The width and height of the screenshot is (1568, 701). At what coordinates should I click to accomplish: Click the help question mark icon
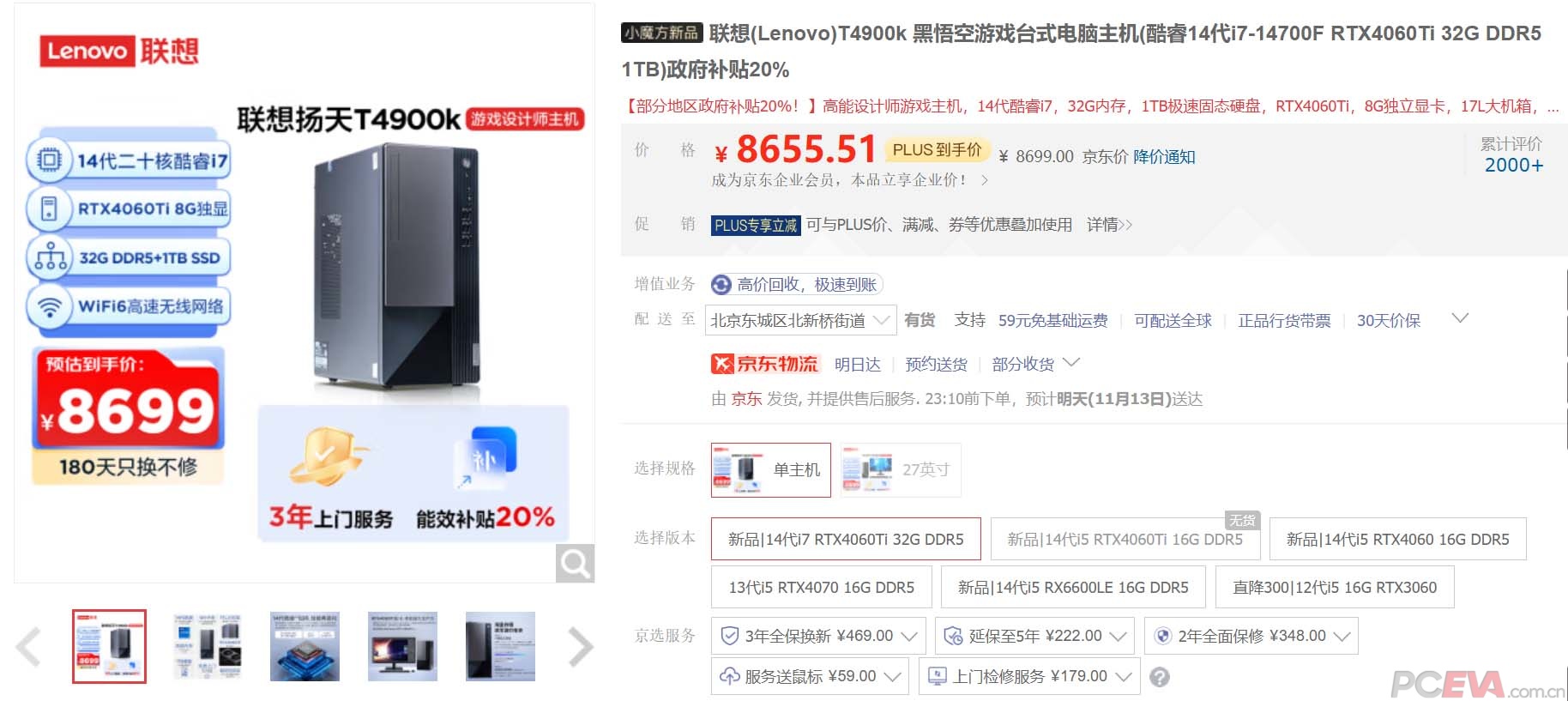(x=1160, y=677)
